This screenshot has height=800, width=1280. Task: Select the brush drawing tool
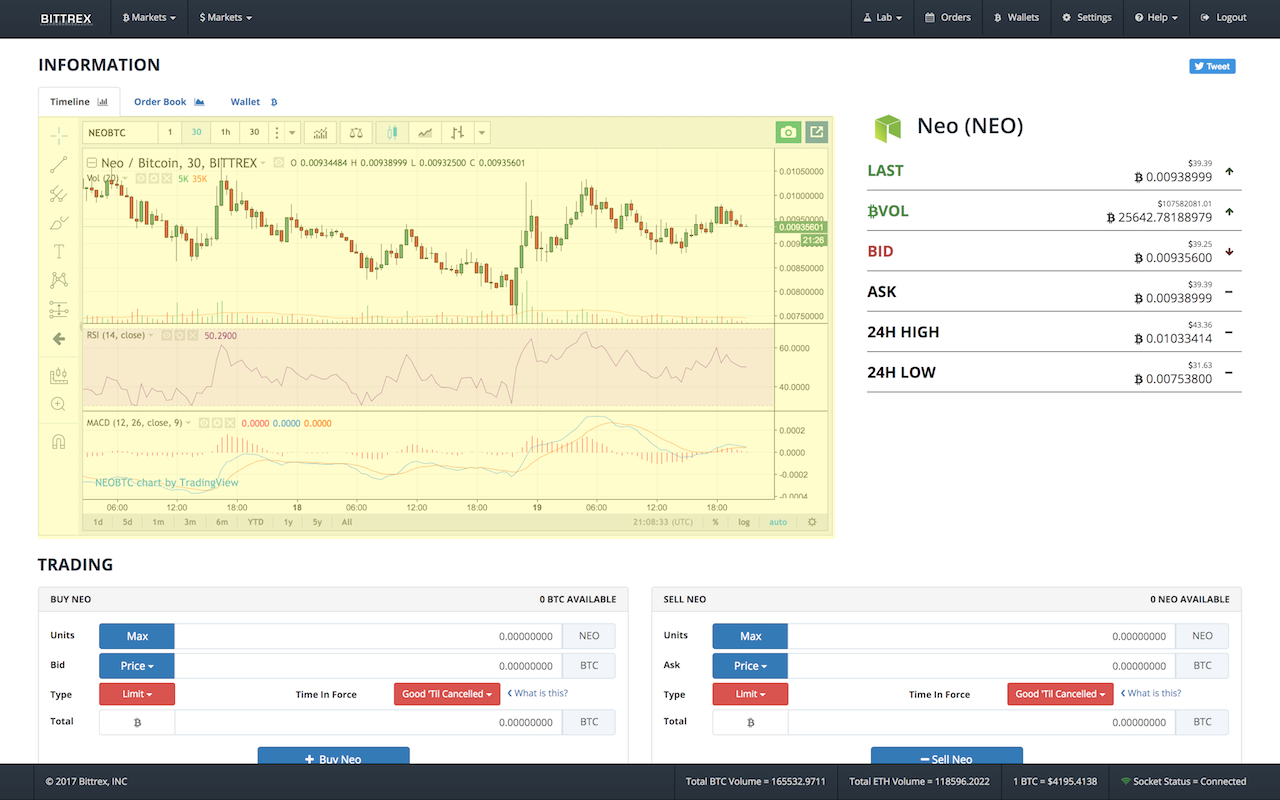tap(59, 222)
